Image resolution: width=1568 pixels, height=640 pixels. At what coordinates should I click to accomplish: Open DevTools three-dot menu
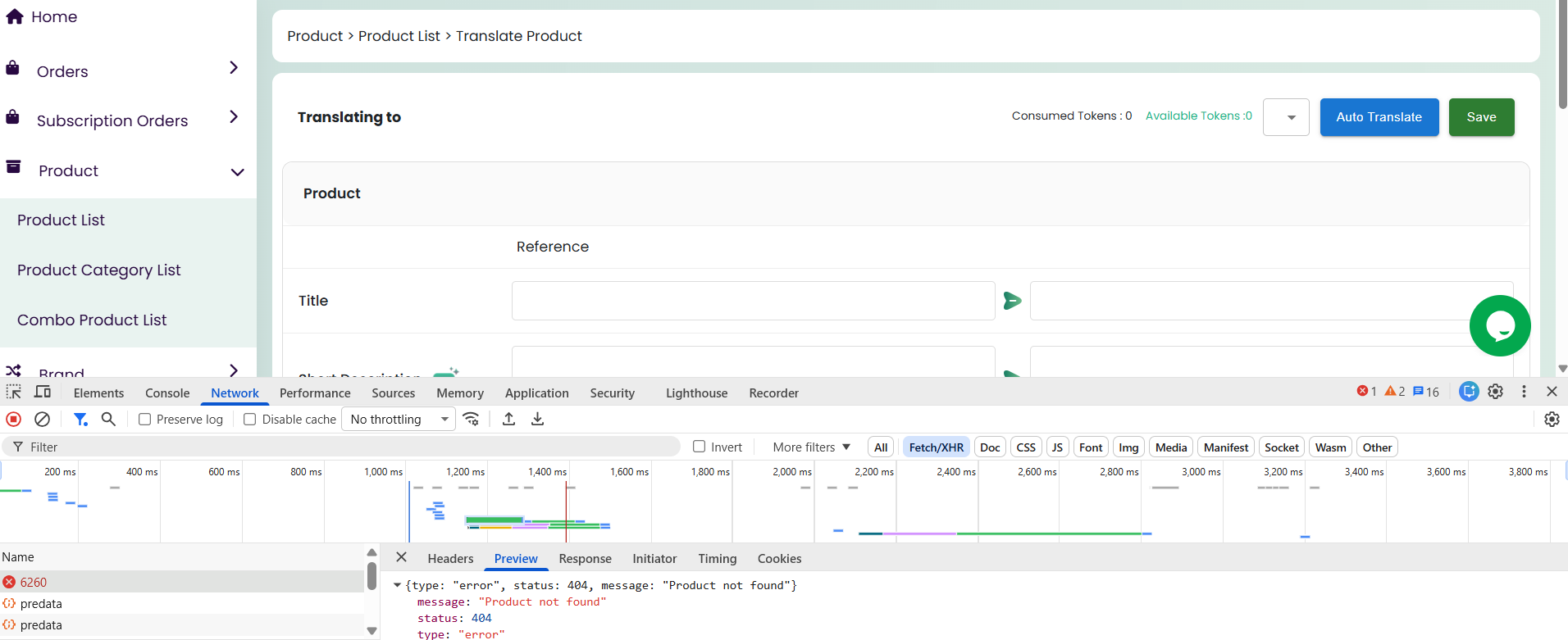[x=1524, y=392]
